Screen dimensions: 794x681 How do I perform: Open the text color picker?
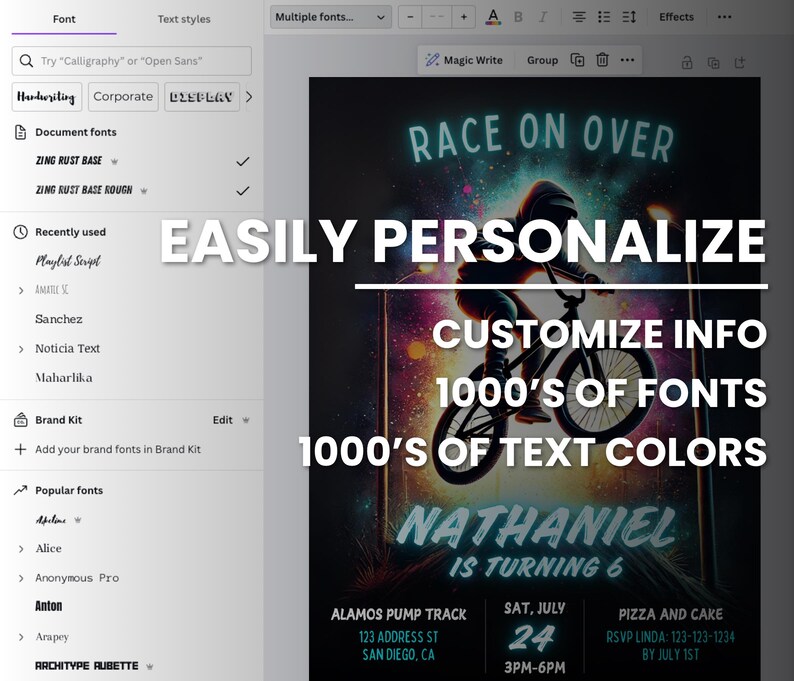click(493, 17)
